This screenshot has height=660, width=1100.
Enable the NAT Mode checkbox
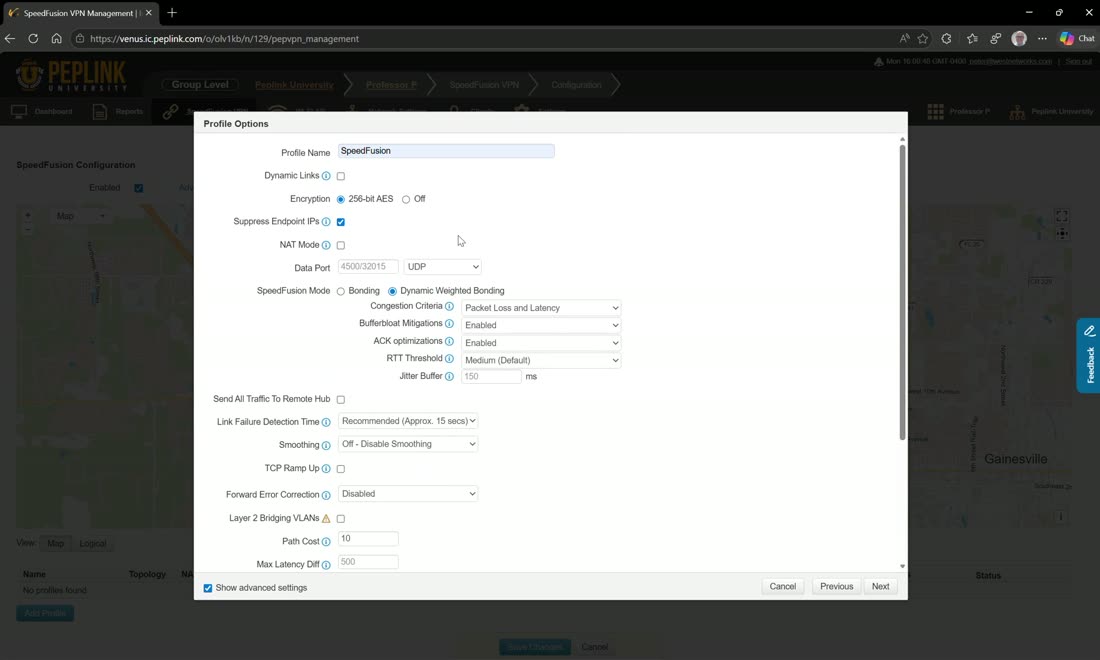click(x=341, y=245)
